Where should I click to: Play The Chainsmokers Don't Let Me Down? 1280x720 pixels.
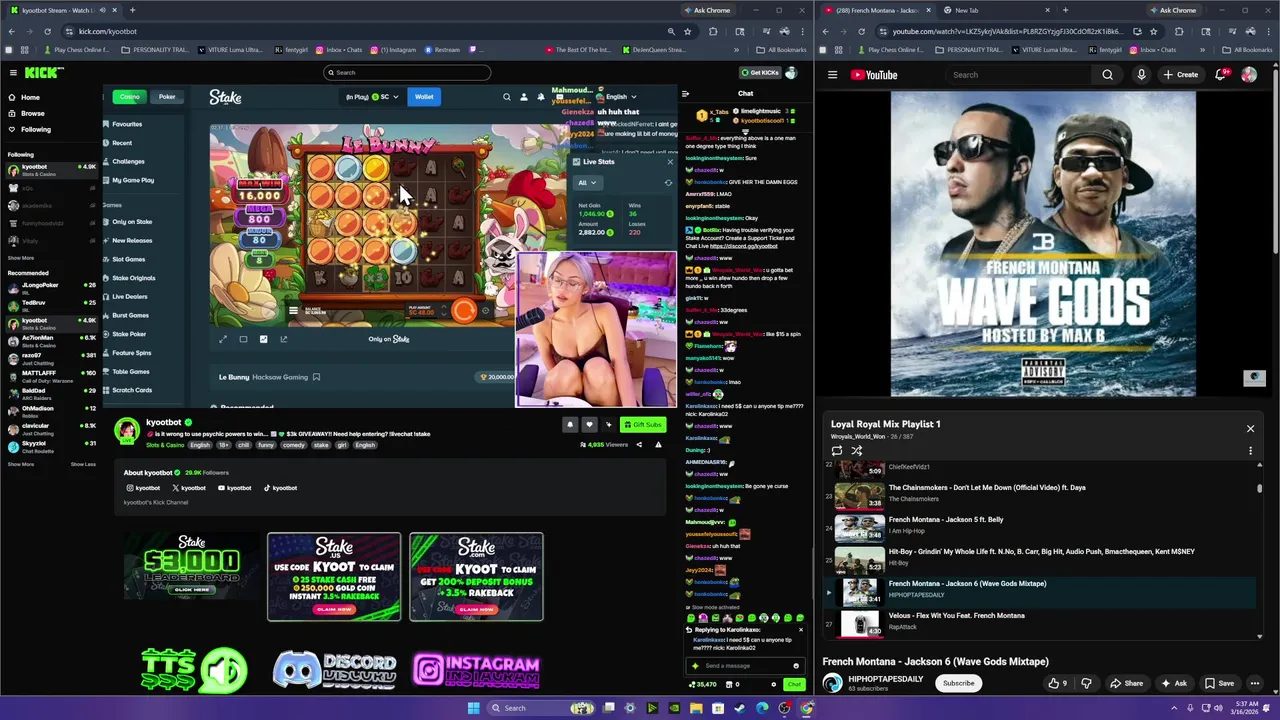[1040, 493]
